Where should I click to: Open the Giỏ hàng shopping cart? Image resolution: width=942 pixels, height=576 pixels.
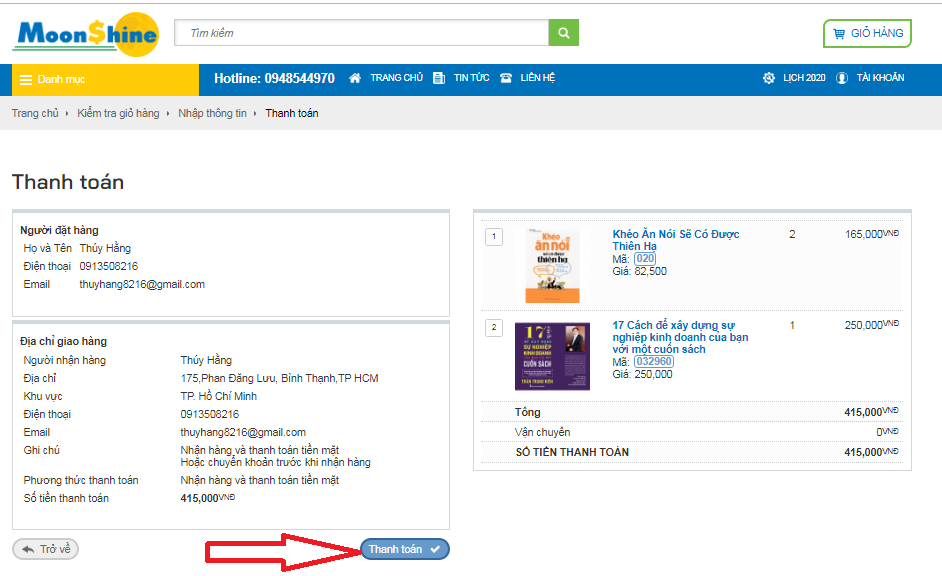click(x=867, y=33)
